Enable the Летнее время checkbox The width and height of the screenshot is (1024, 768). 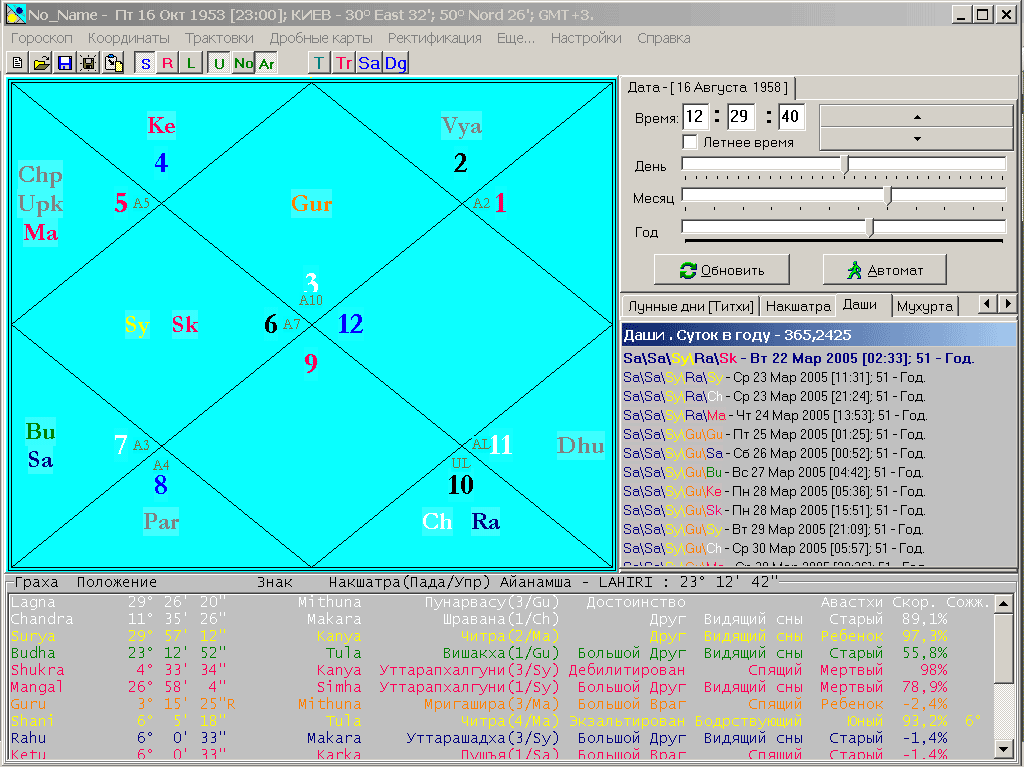coord(690,142)
